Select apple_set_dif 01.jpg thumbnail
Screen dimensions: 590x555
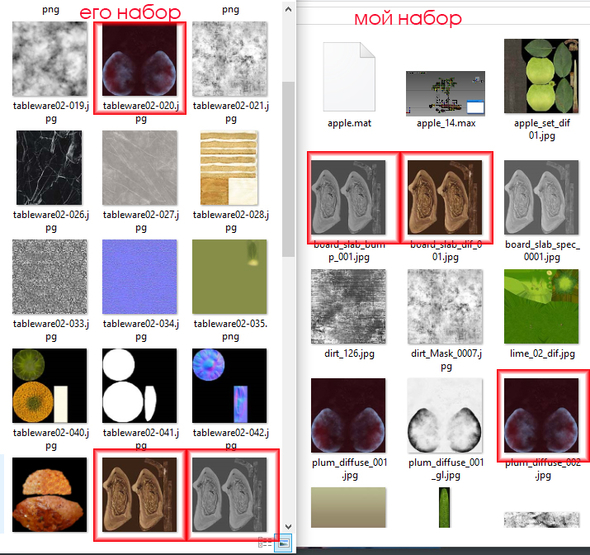[x=541, y=76]
